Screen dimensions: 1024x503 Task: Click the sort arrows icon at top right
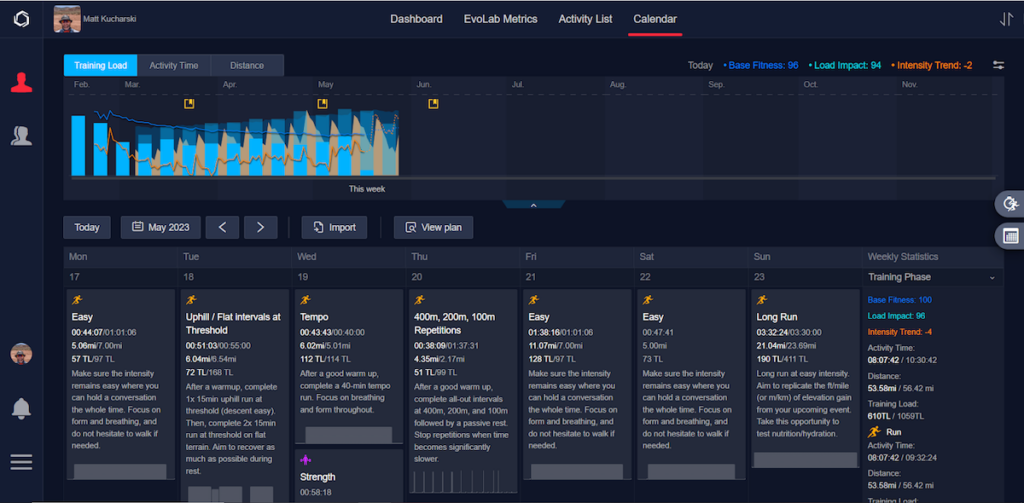click(x=1006, y=19)
